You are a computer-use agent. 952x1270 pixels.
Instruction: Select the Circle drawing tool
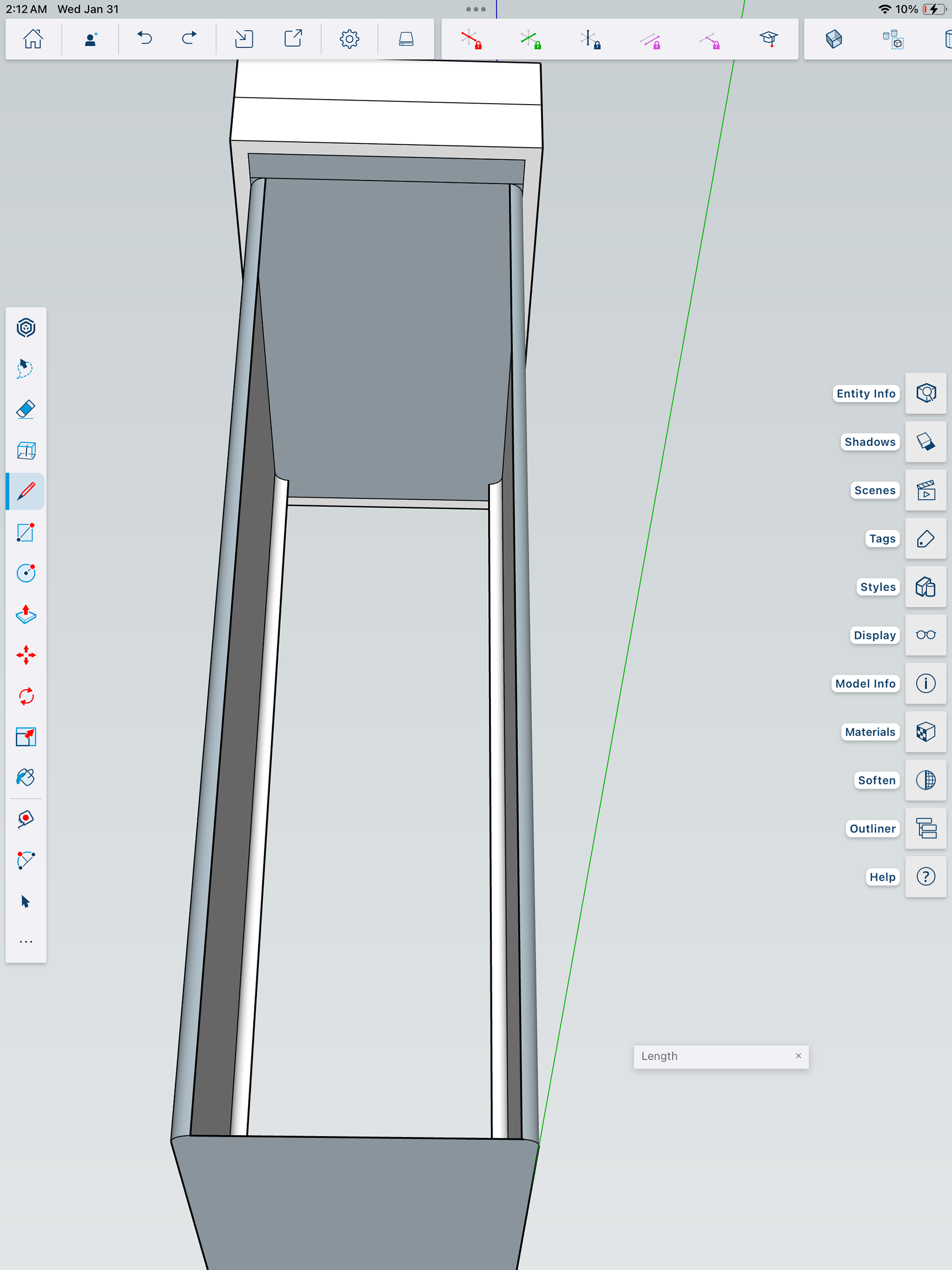(26, 573)
